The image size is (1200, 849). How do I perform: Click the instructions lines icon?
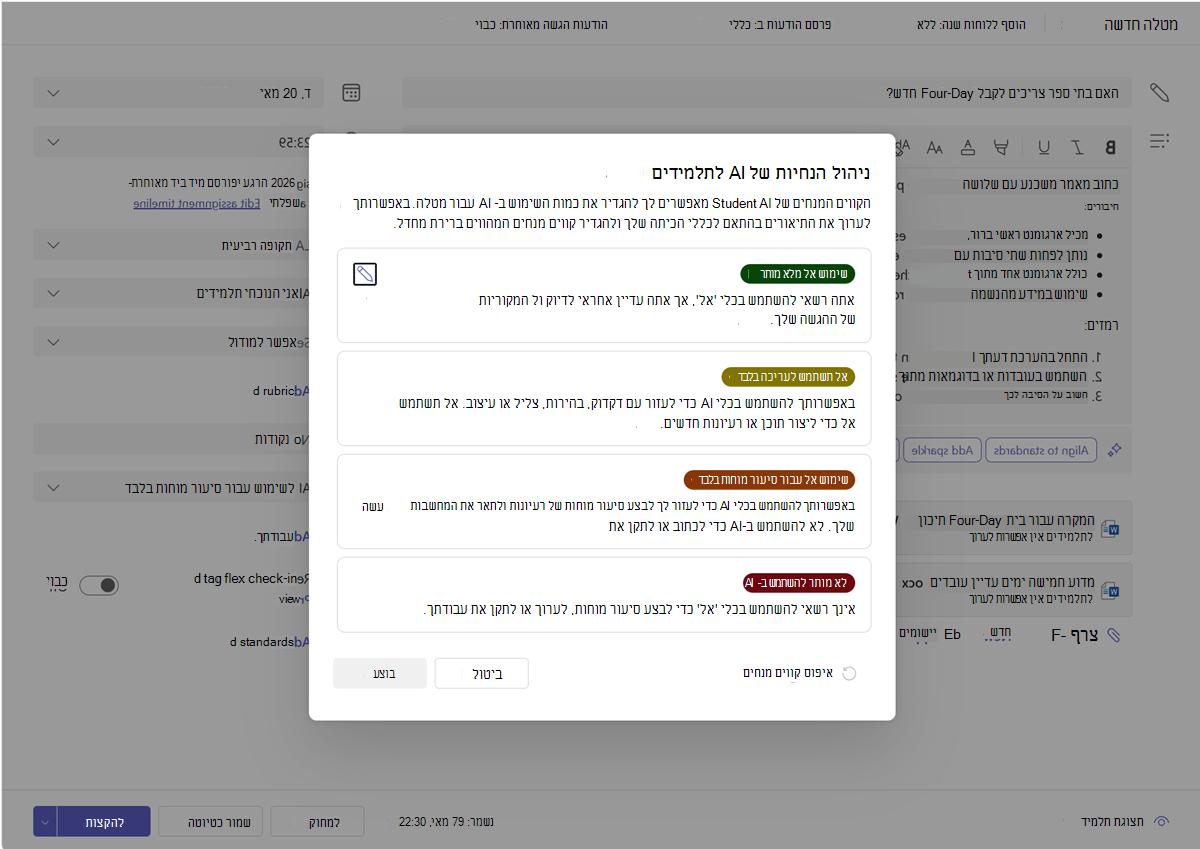click(x=1159, y=141)
